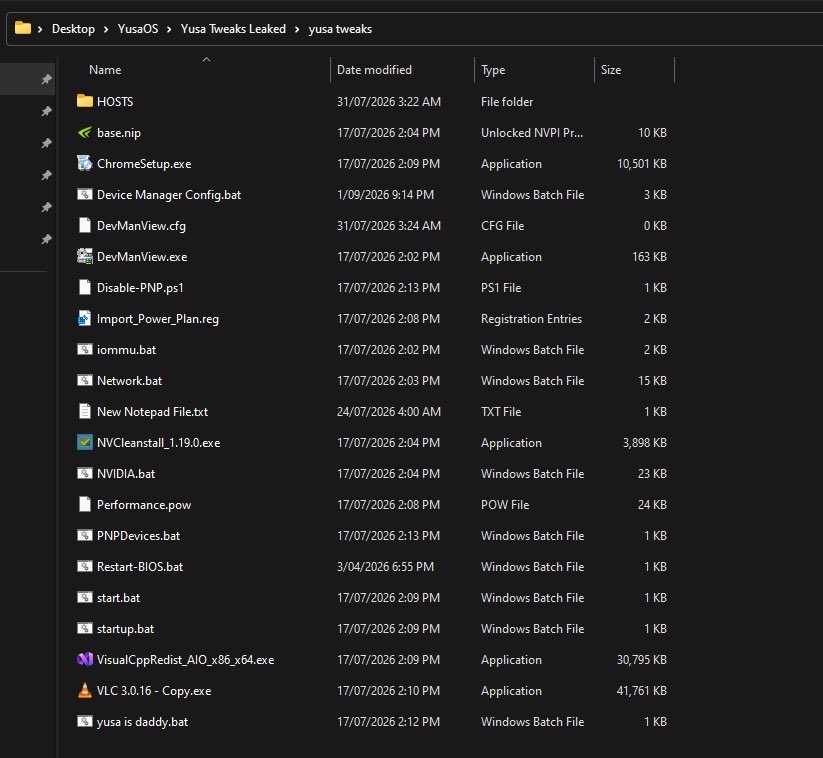Expand the chevron after Desktop in breadcrumb
The height and width of the screenshot is (758, 823).
coord(106,29)
